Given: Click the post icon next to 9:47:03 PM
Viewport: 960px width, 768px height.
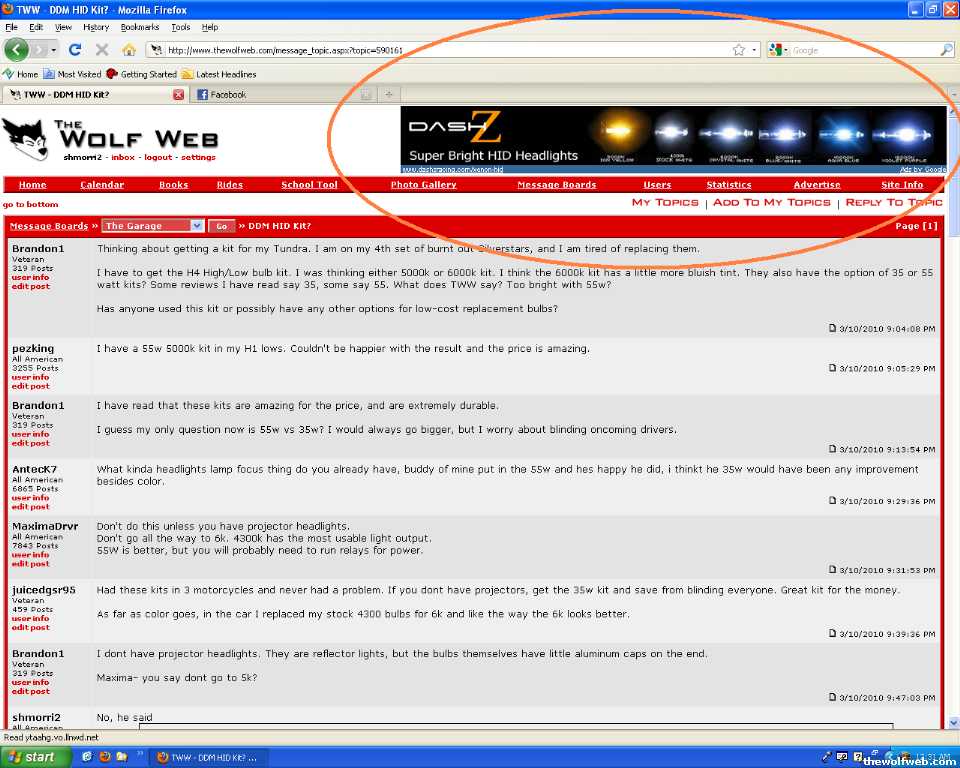Looking at the screenshot, I should pos(833,697).
